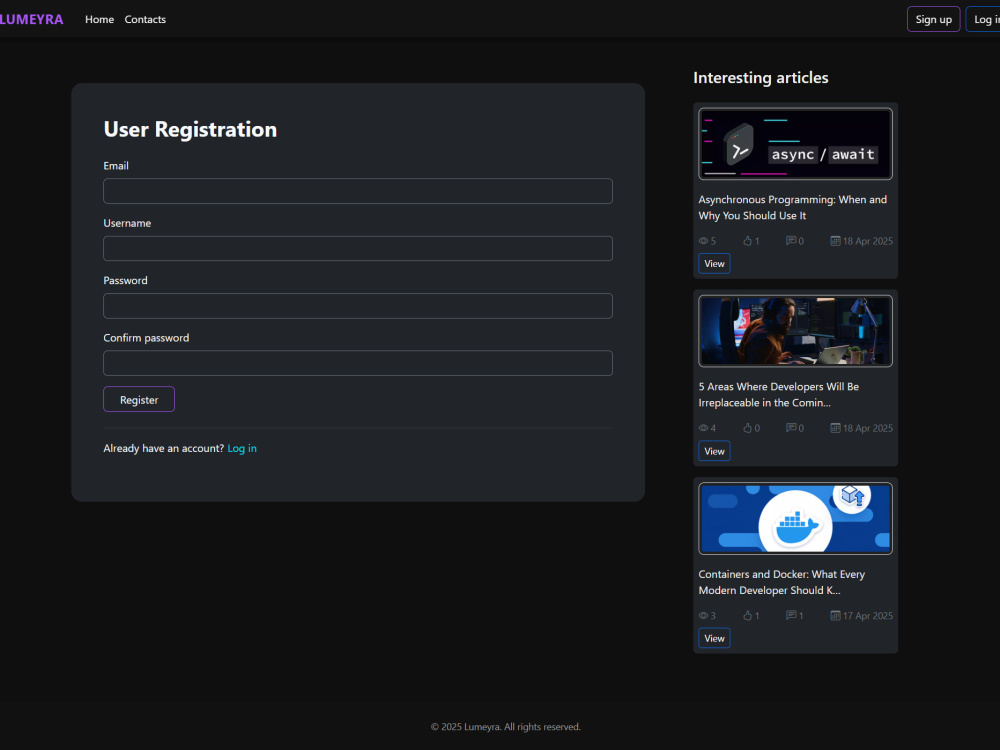The image size is (1000, 750).
Task: Click the Confirm password field label
Action: [146, 338]
